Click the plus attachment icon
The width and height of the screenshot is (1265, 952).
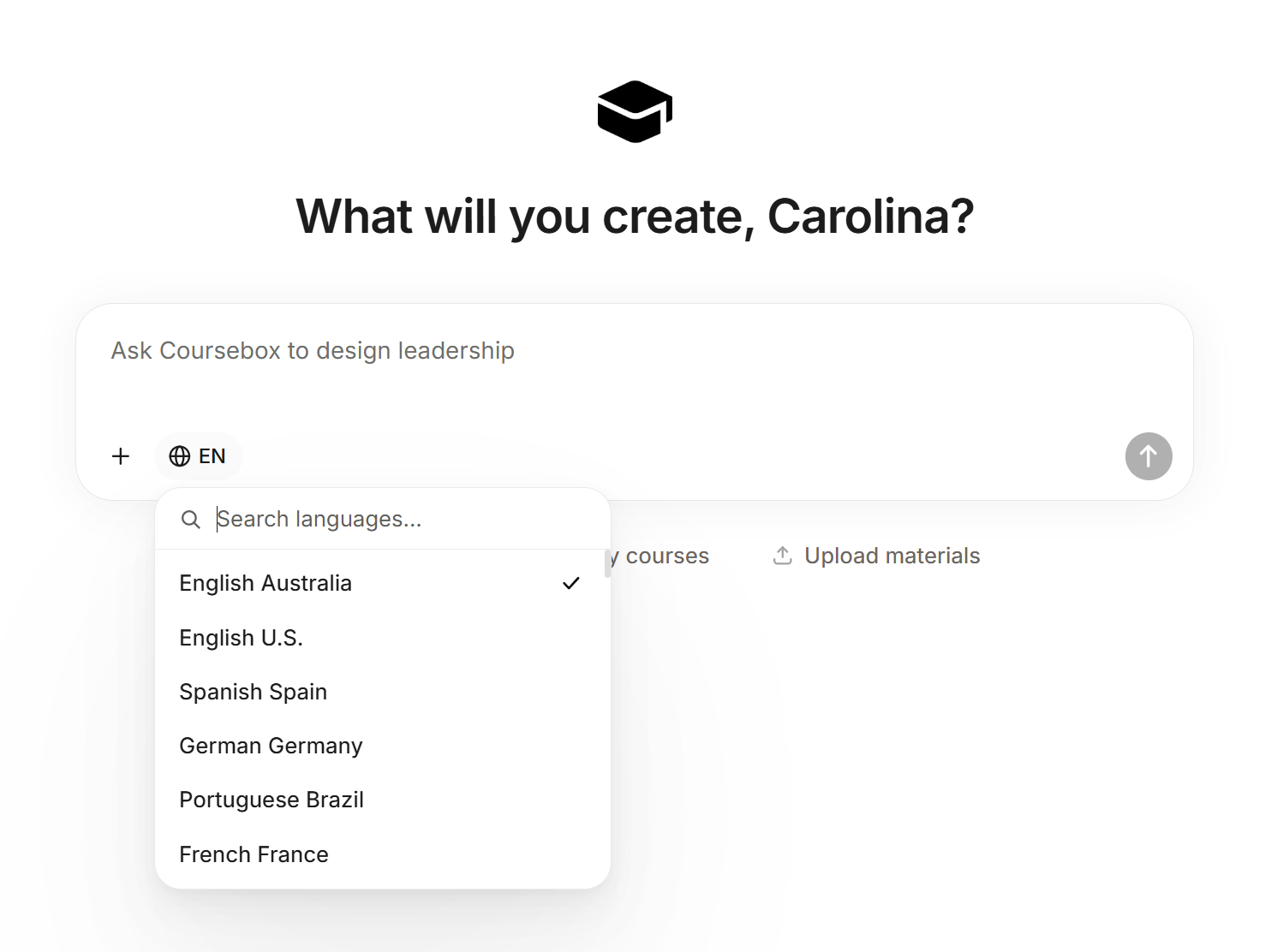[121, 456]
